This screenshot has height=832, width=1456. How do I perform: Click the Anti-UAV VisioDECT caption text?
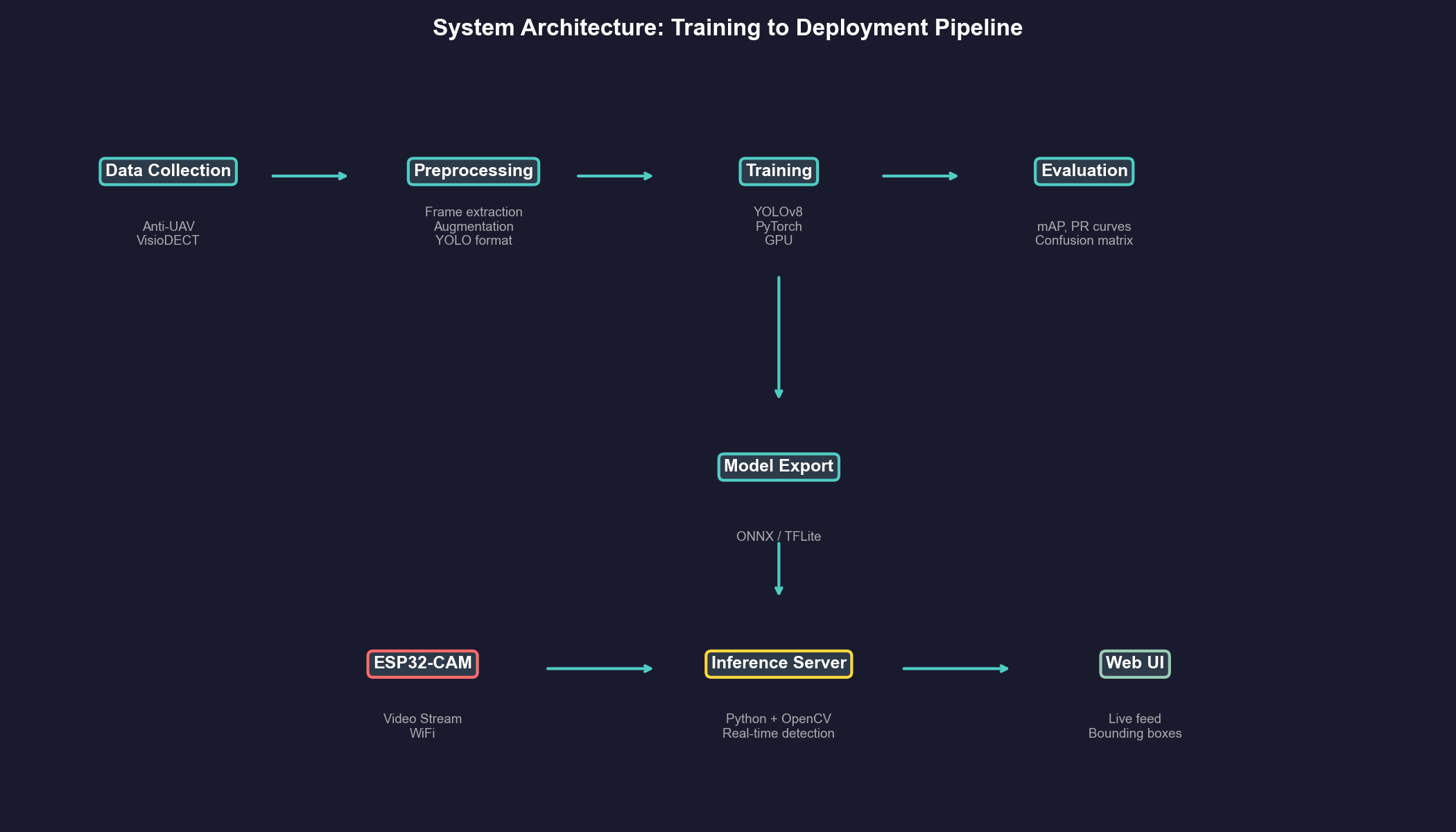(x=168, y=233)
